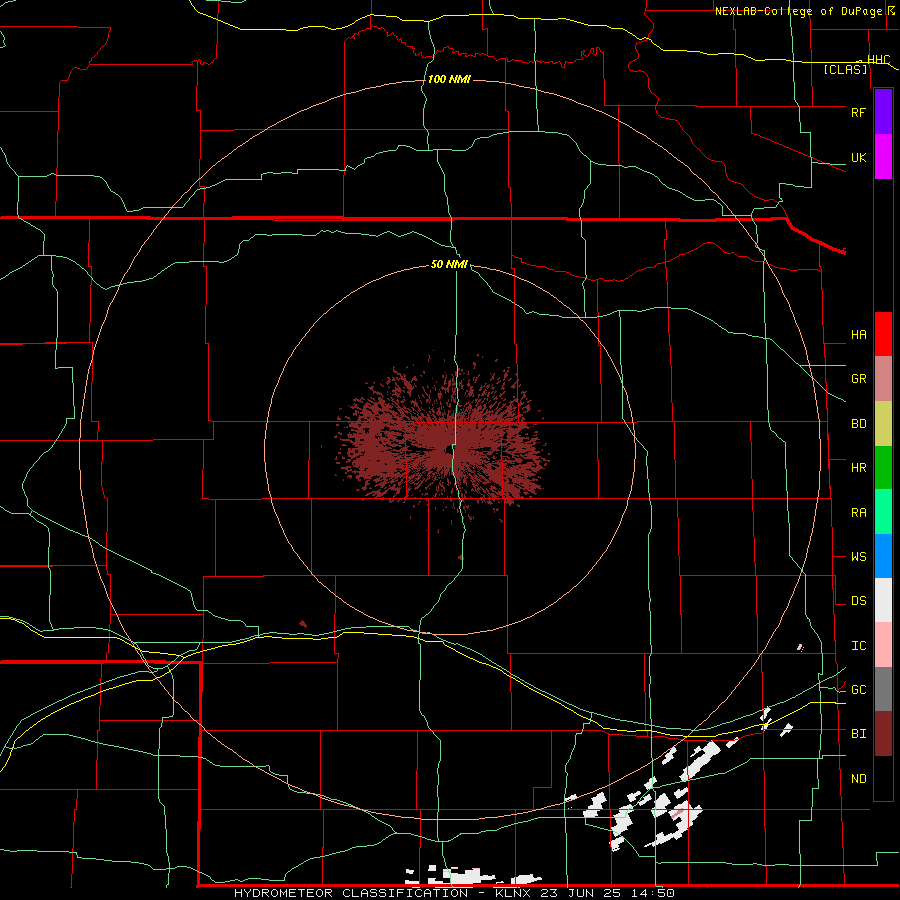Click the RF label in the legend

point(858,113)
